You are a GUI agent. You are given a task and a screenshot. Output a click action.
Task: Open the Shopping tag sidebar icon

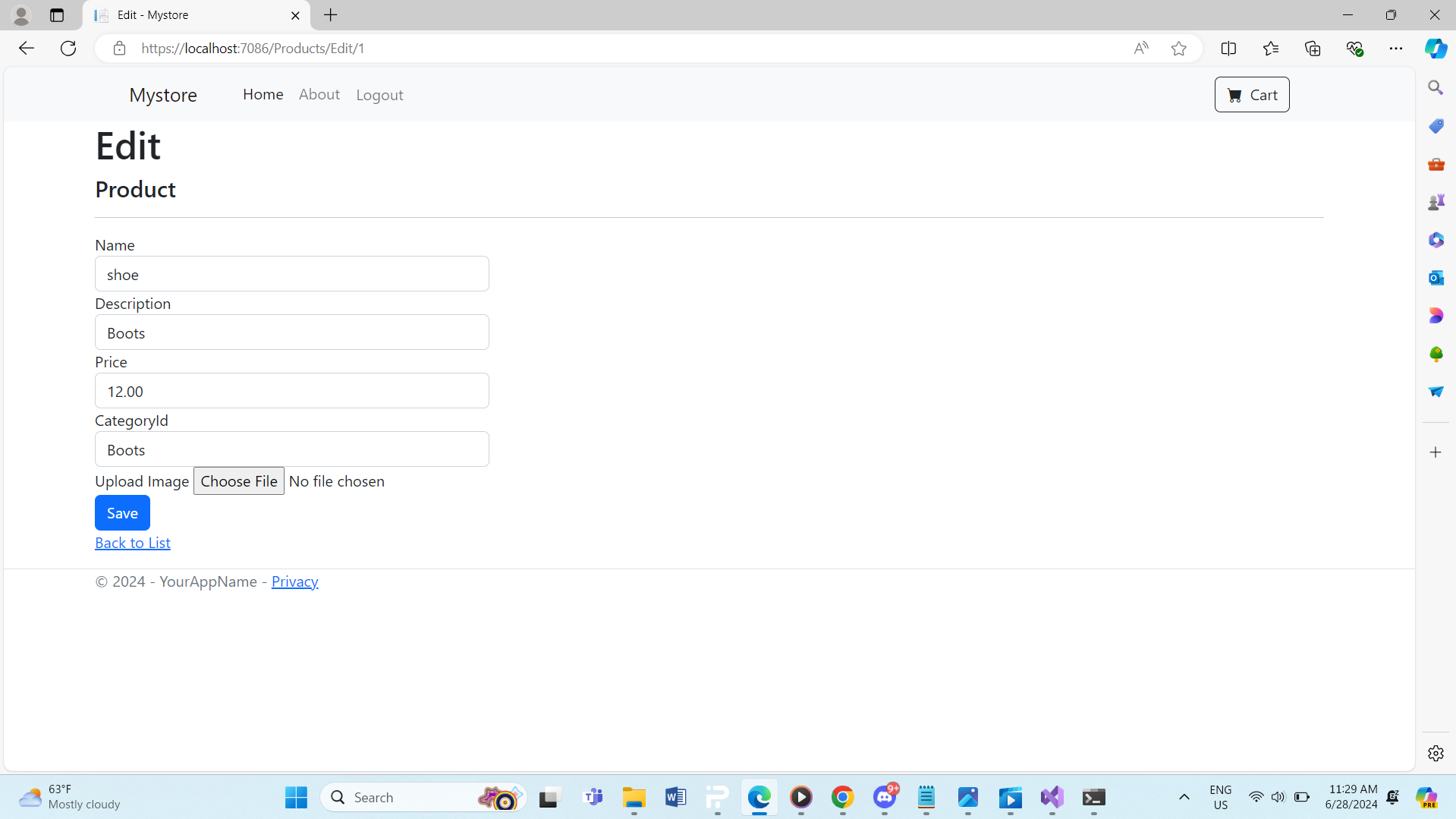coord(1436,126)
